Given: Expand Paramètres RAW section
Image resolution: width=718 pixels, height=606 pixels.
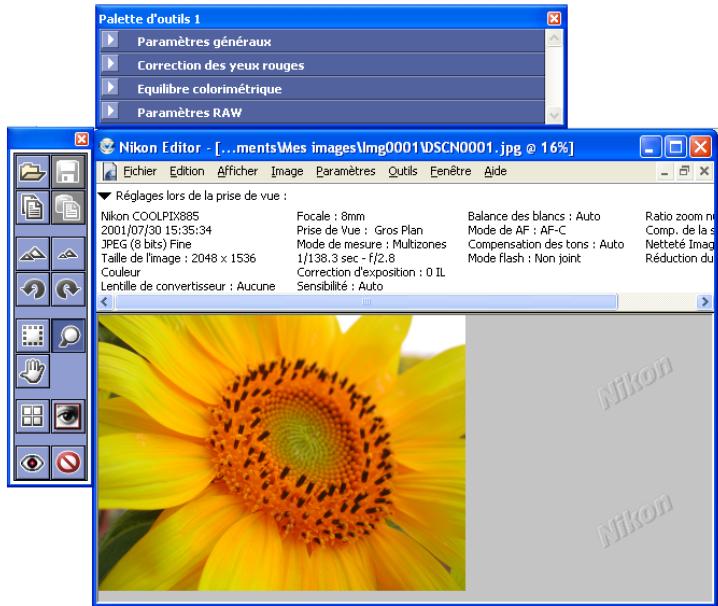Looking at the screenshot, I should click(110, 111).
